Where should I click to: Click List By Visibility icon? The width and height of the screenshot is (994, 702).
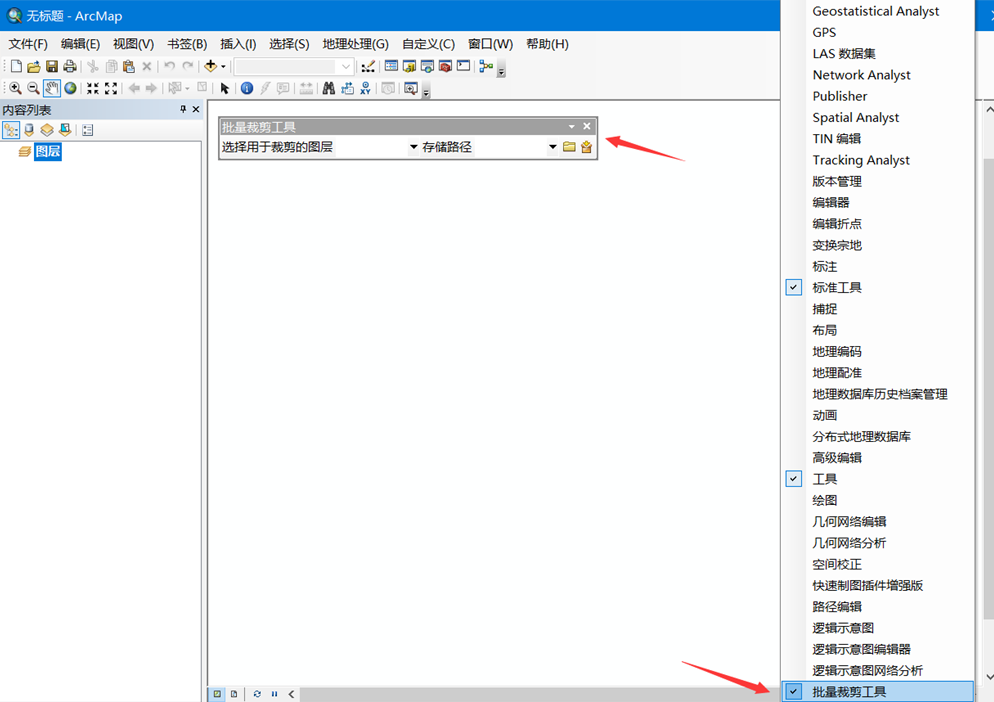47,130
